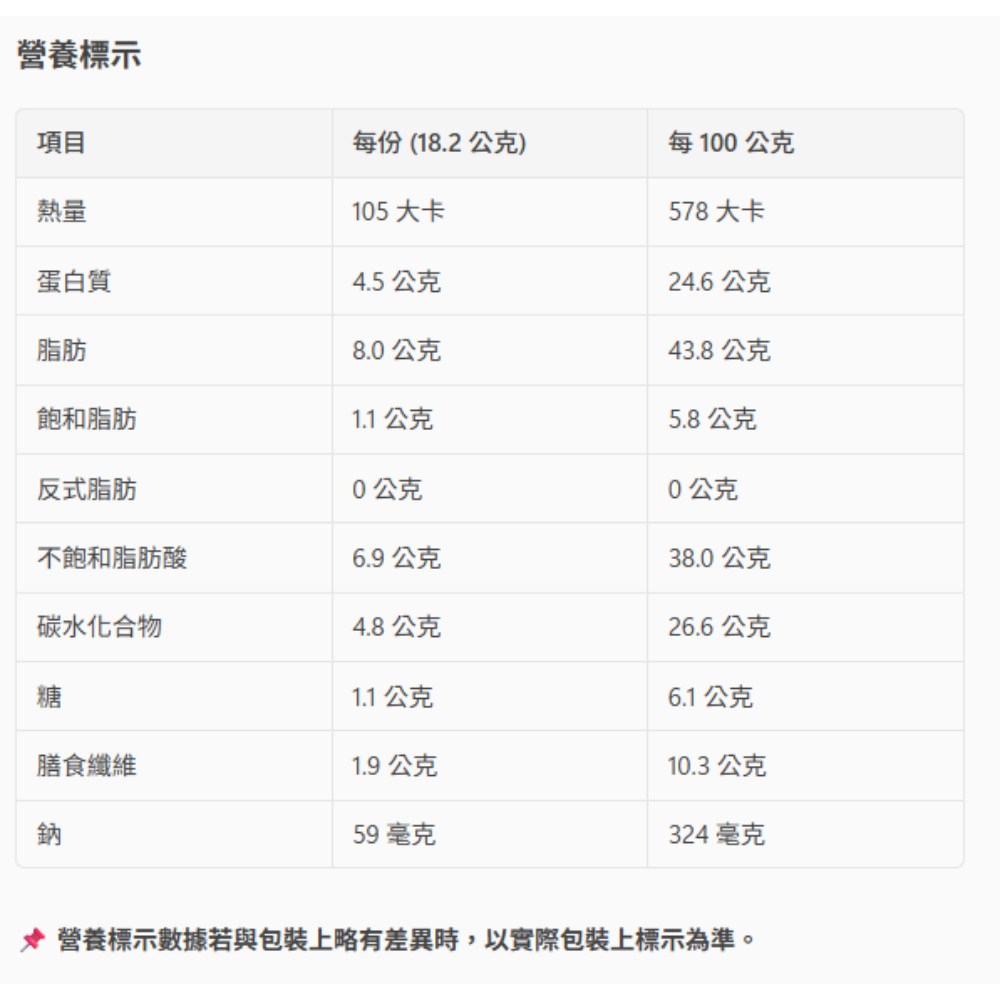The height and width of the screenshot is (1000, 1000).
Task: Select the 碳水化合物 row label
Action: coord(99,627)
